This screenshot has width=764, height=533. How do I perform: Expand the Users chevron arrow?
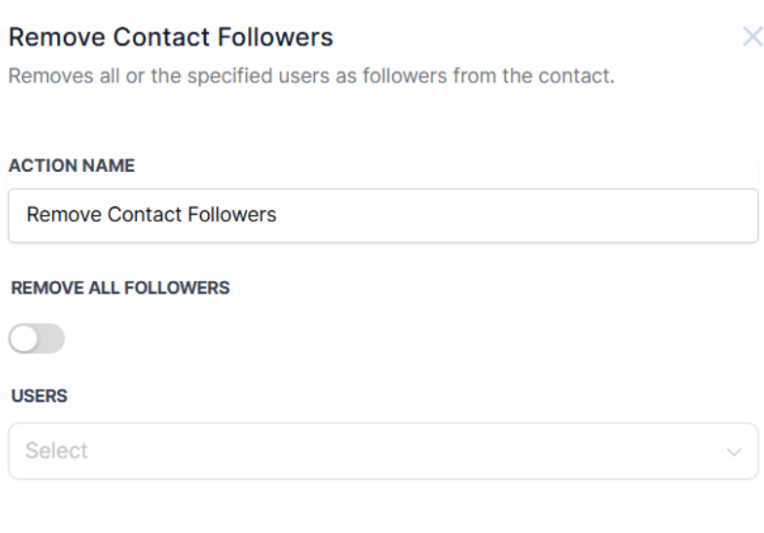734,452
